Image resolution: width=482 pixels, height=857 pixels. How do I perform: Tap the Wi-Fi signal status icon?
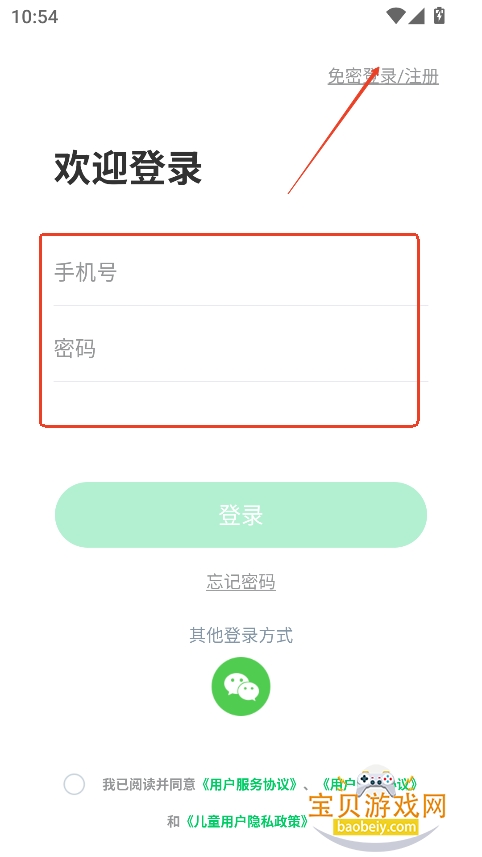395,16
